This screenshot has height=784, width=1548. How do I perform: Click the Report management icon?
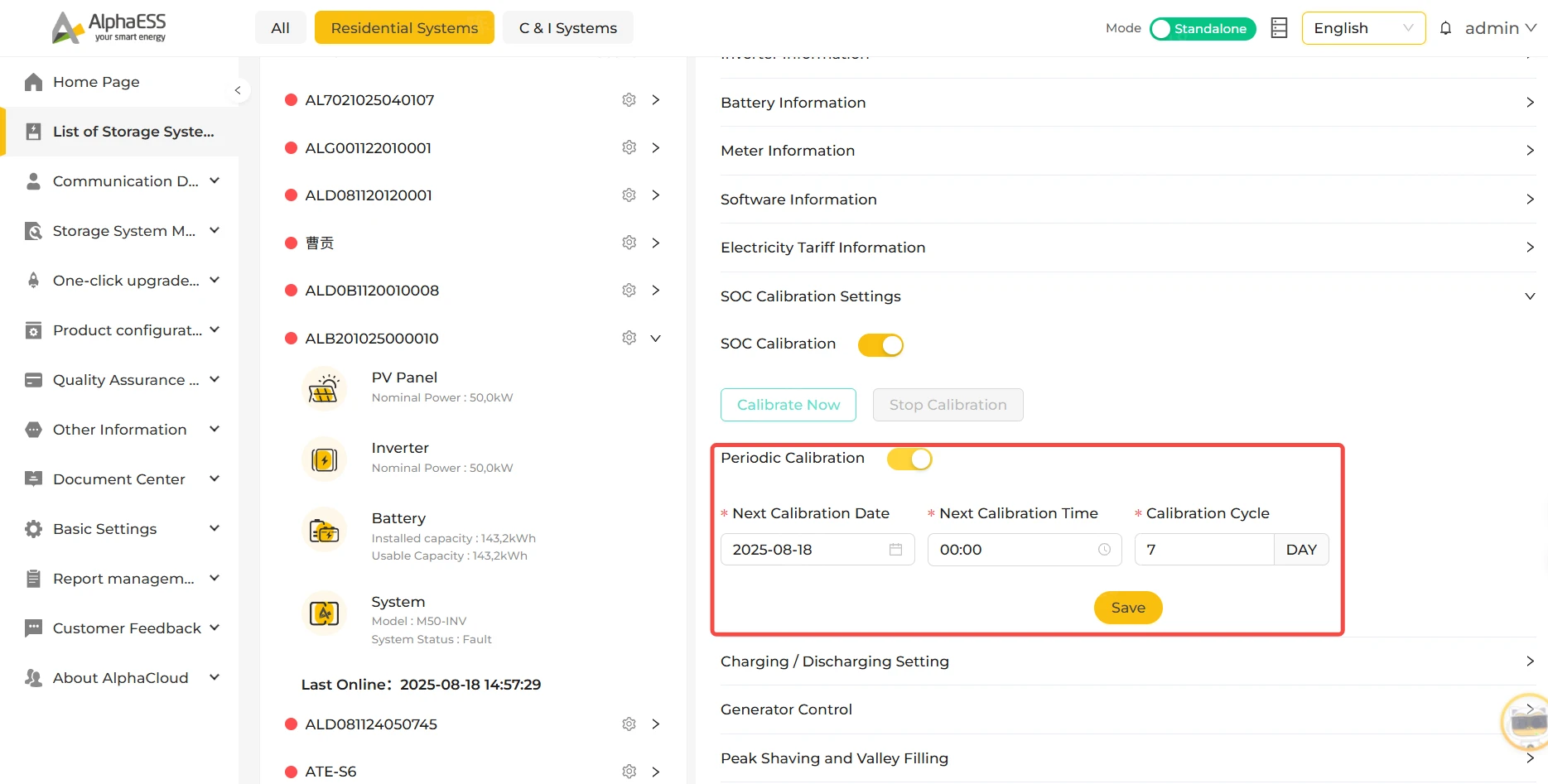click(x=33, y=579)
